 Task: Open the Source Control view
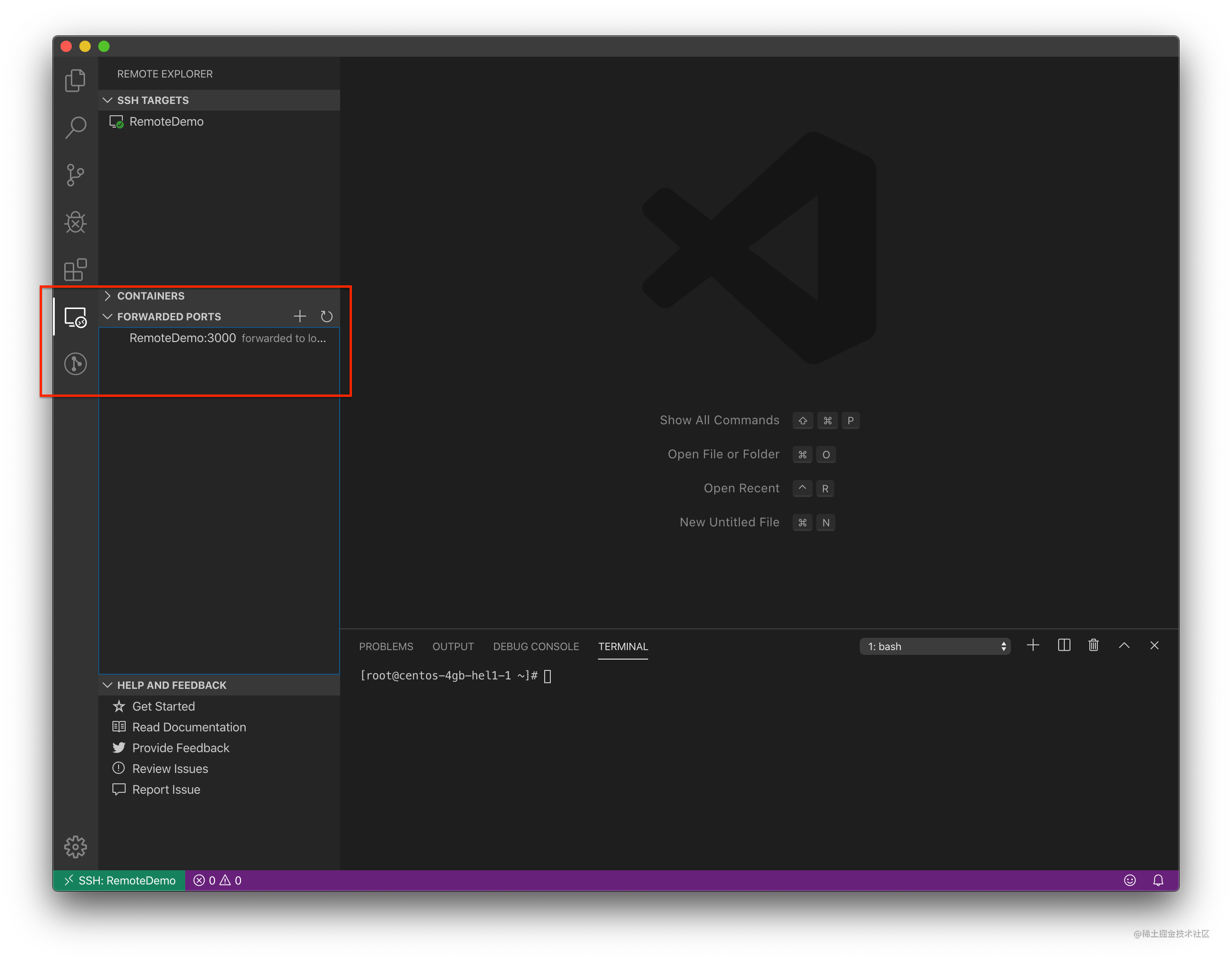(x=75, y=175)
